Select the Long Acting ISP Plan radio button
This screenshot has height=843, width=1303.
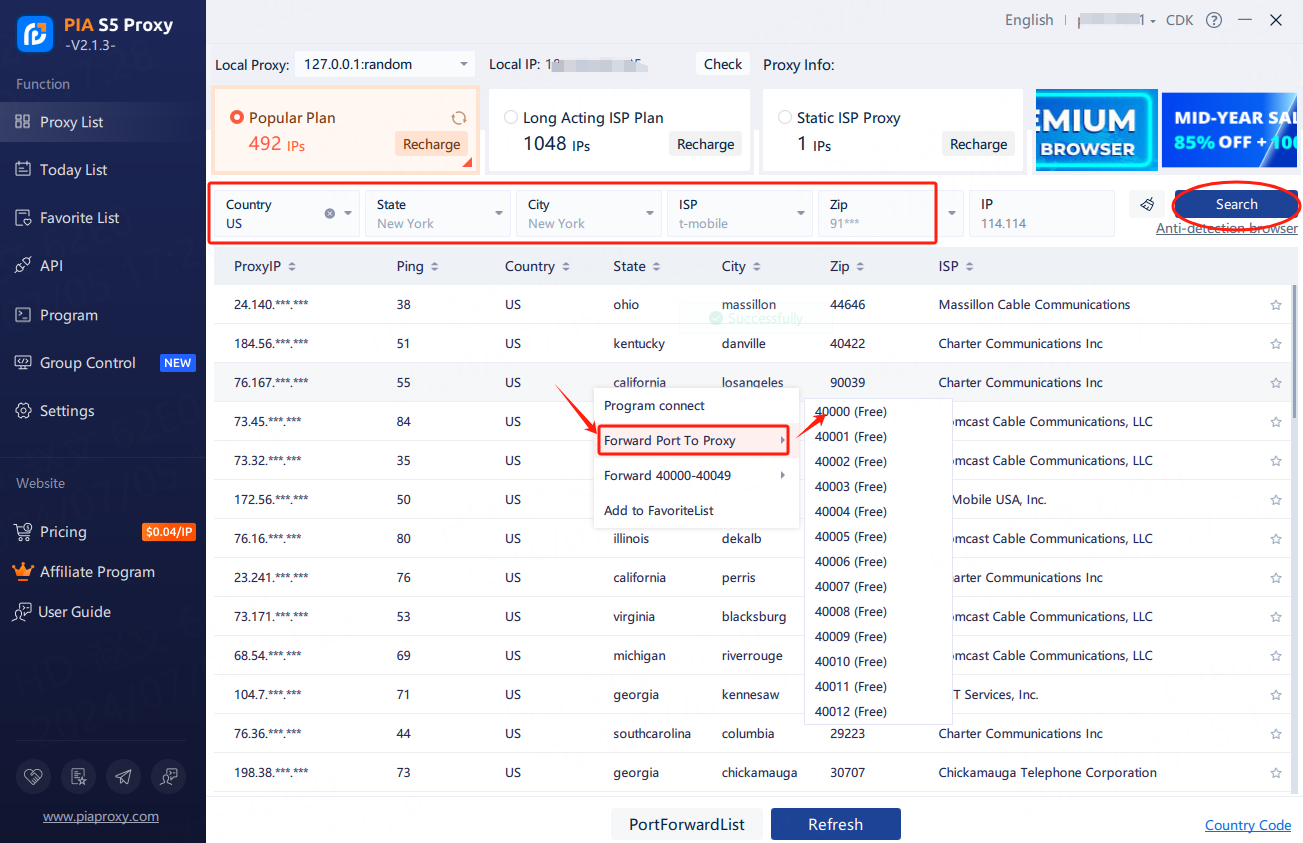(x=511, y=117)
